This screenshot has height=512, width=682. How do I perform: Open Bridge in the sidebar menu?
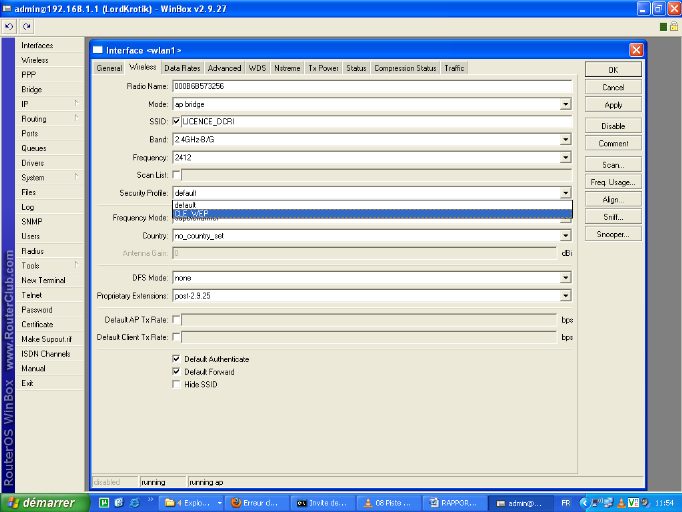[x=49, y=89]
